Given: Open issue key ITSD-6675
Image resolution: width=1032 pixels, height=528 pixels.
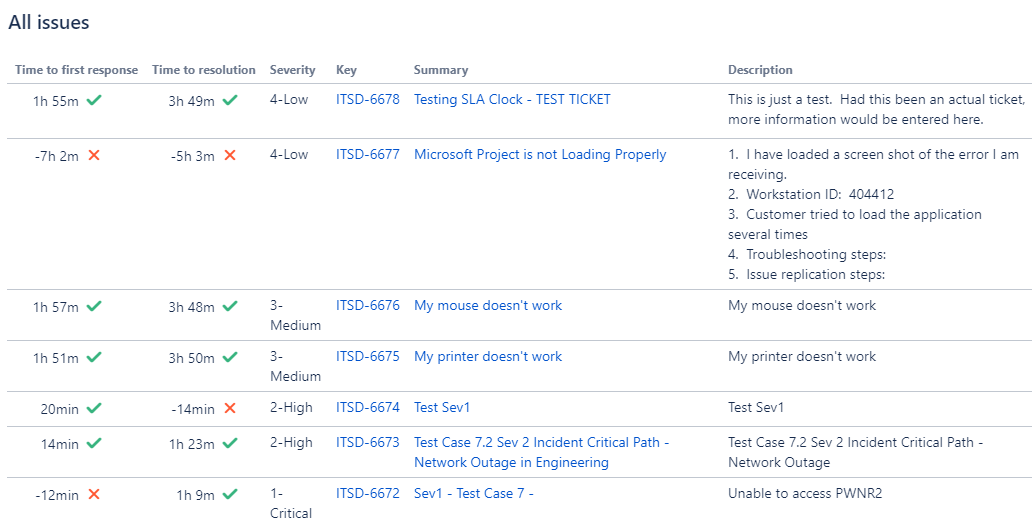Looking at the screenshot, I should (x=368, y=356).
